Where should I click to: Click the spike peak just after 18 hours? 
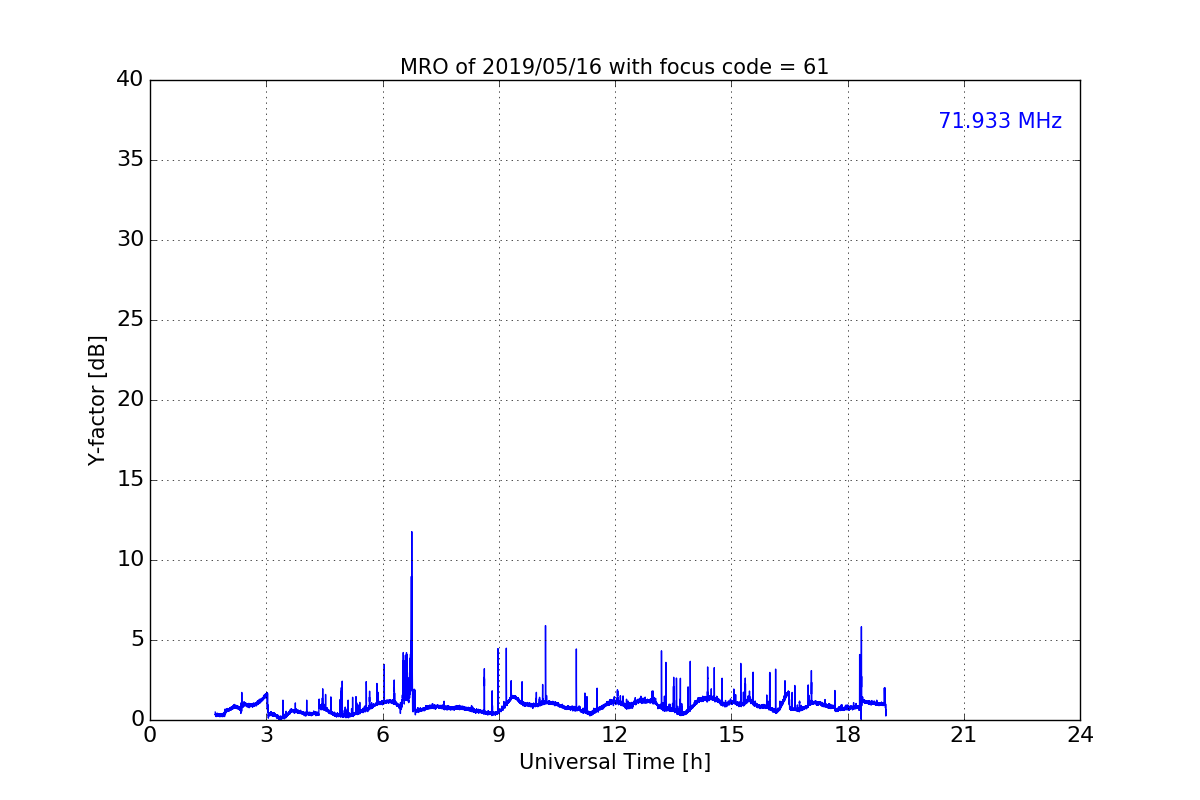point(861,627)
